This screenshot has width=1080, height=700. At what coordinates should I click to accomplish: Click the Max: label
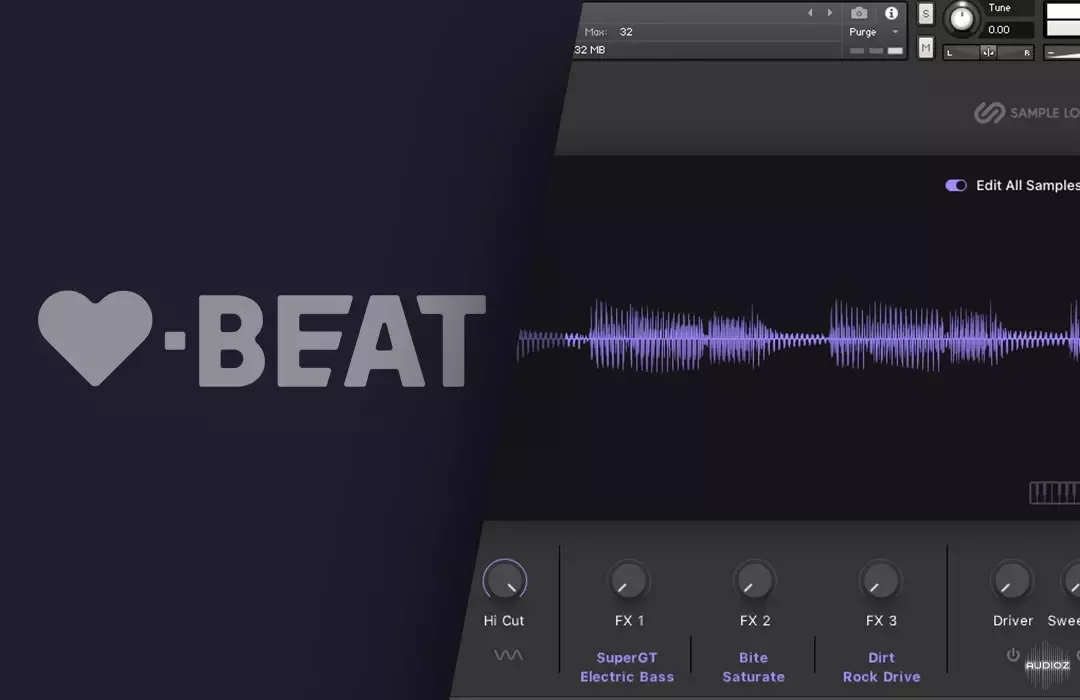click(596, 32)
